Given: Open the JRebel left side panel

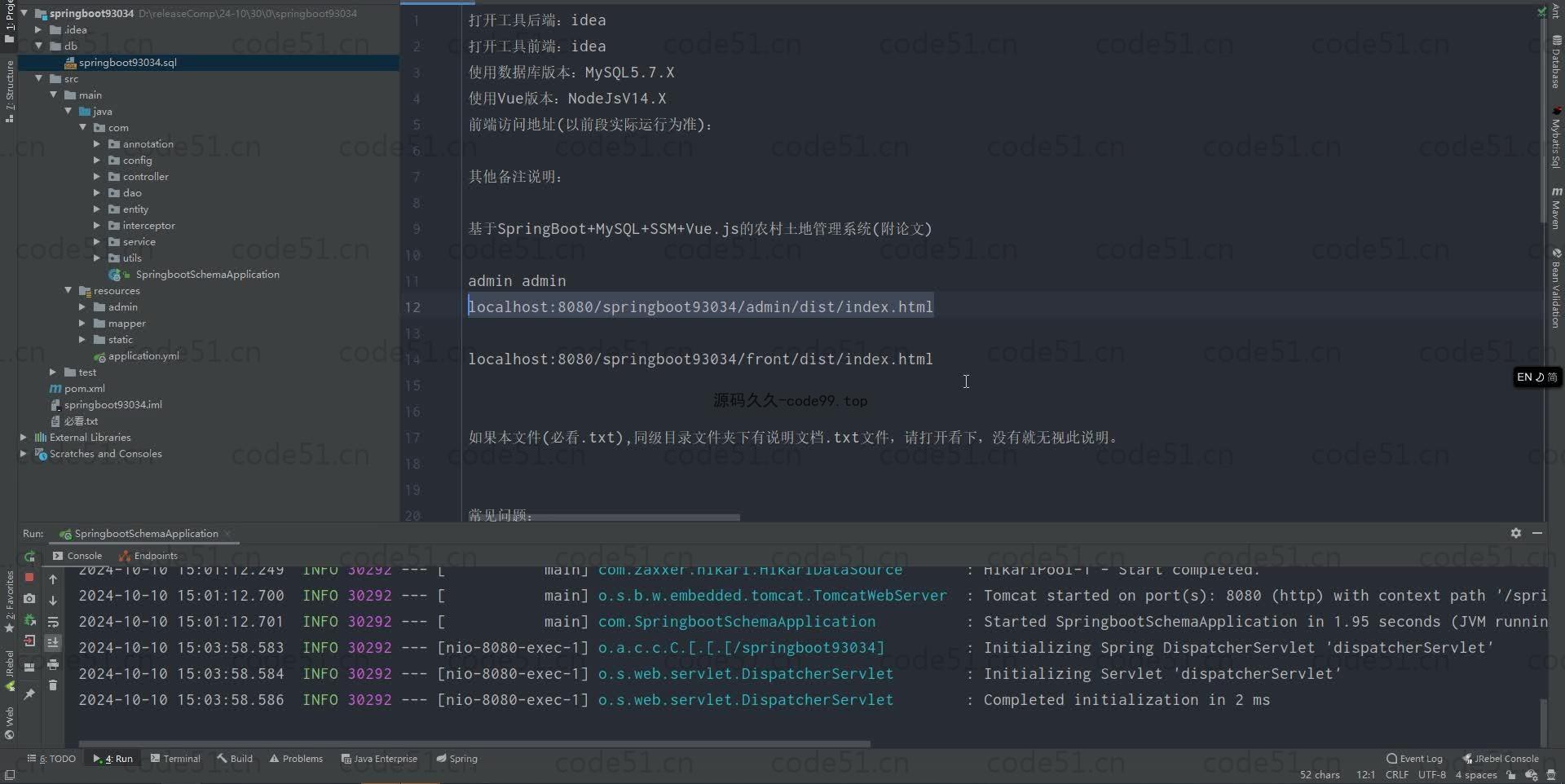Looking at the screenshot, I should [x=9, y=671].
